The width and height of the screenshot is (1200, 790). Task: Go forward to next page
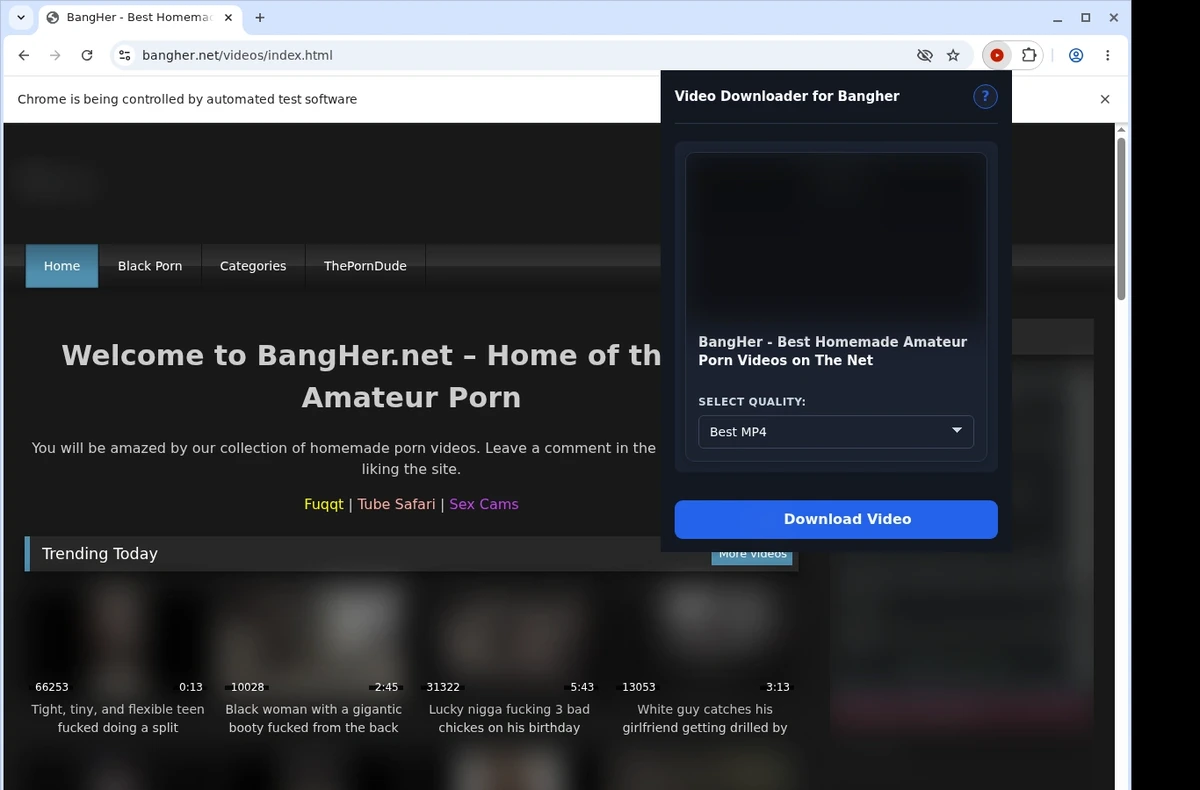[55, 55]
